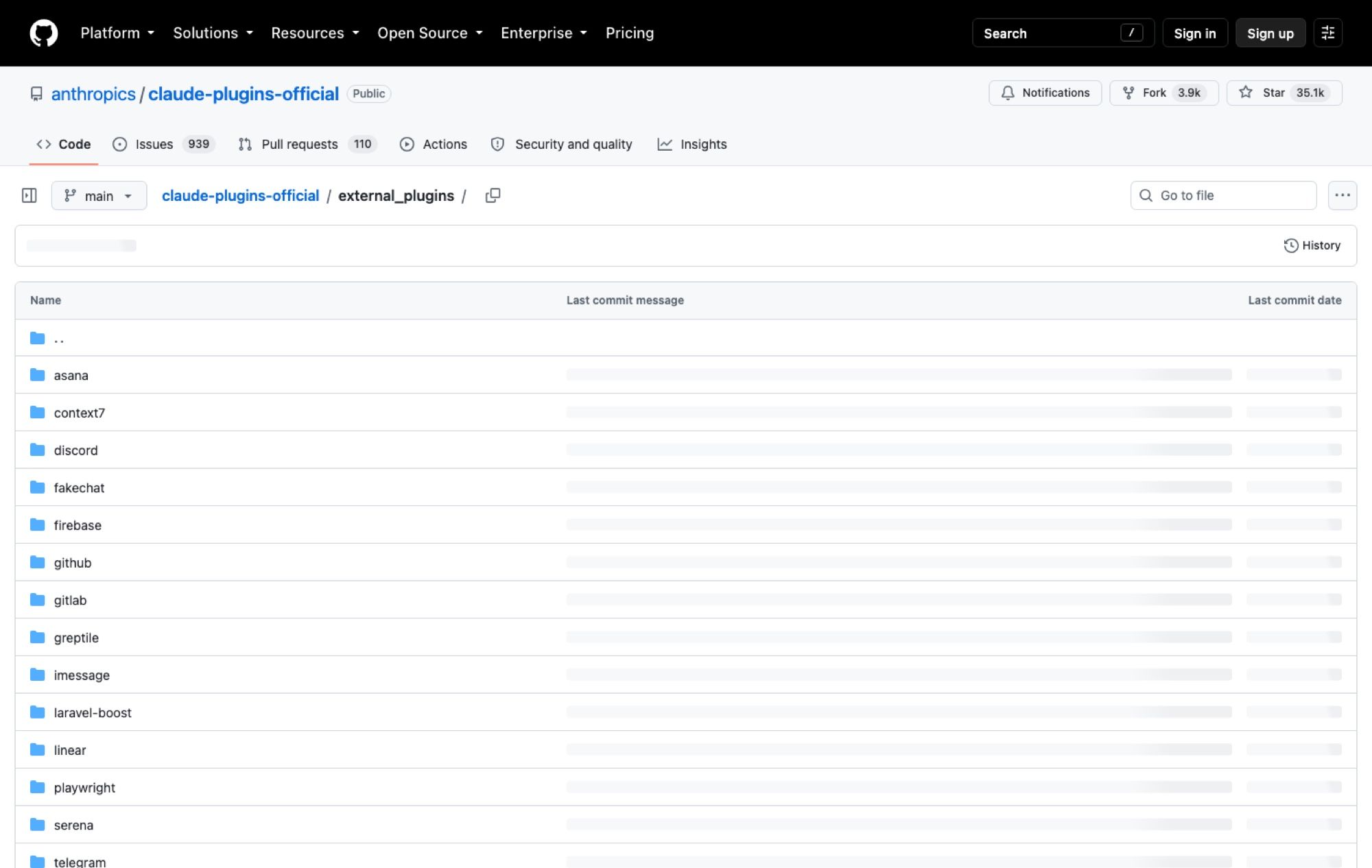Open the laravel-boost folder

pyautogui.click(x=93, y=712)
